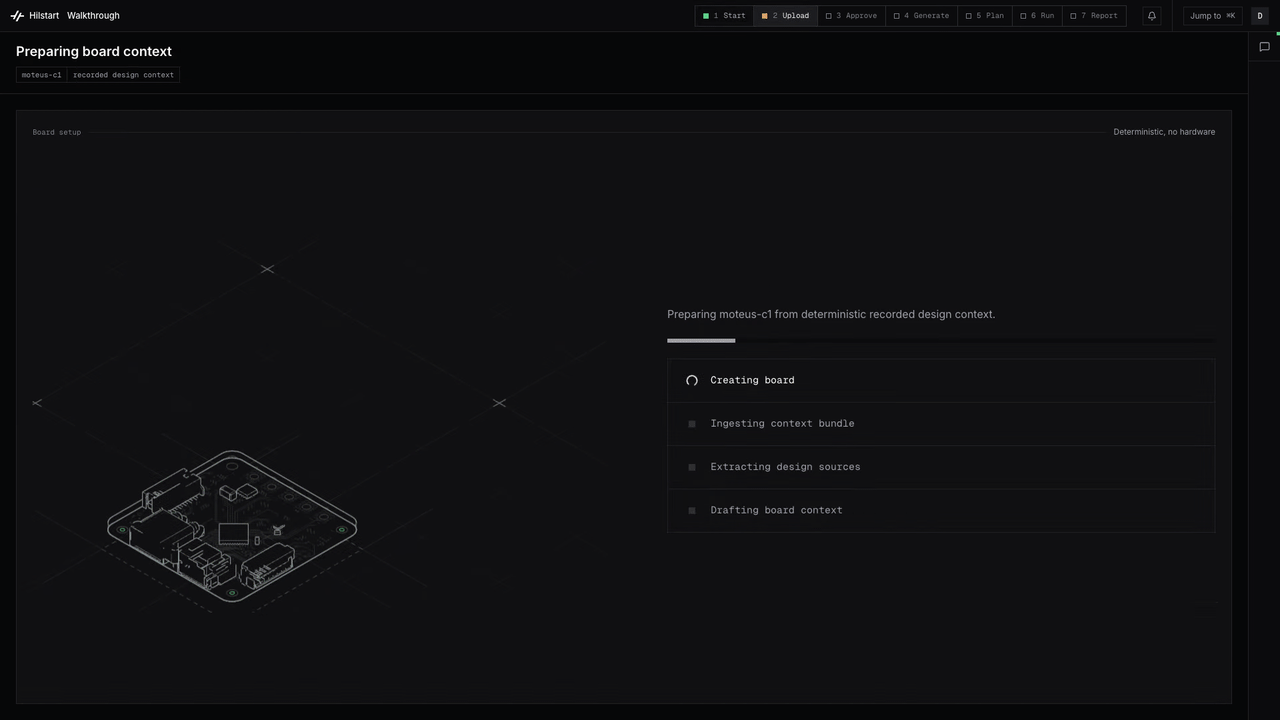Select the 6 Run step
Screen dimensions: 1280x720
[1037, 16]
